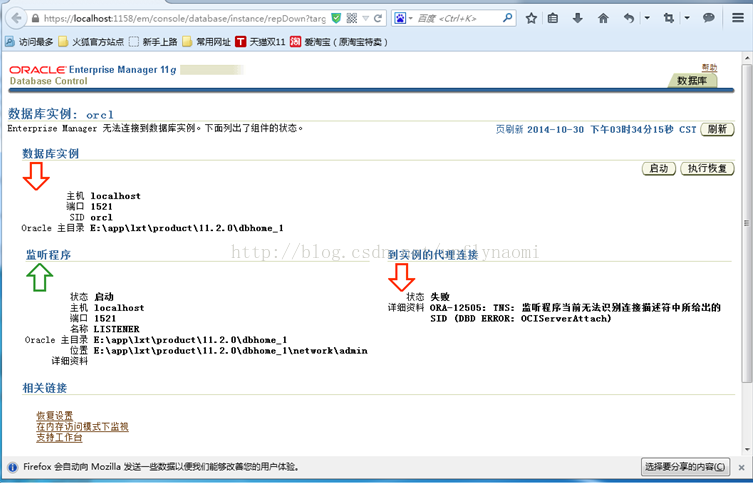753x483 pixels.
Task: Click the SID value orcl
Action: 101,217
